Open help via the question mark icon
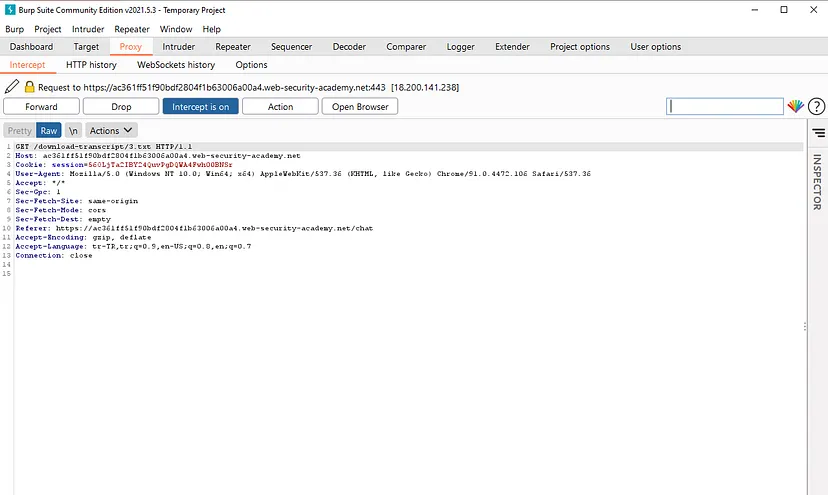The width and height of the screenshot is (828, 495). click(816, 106)
